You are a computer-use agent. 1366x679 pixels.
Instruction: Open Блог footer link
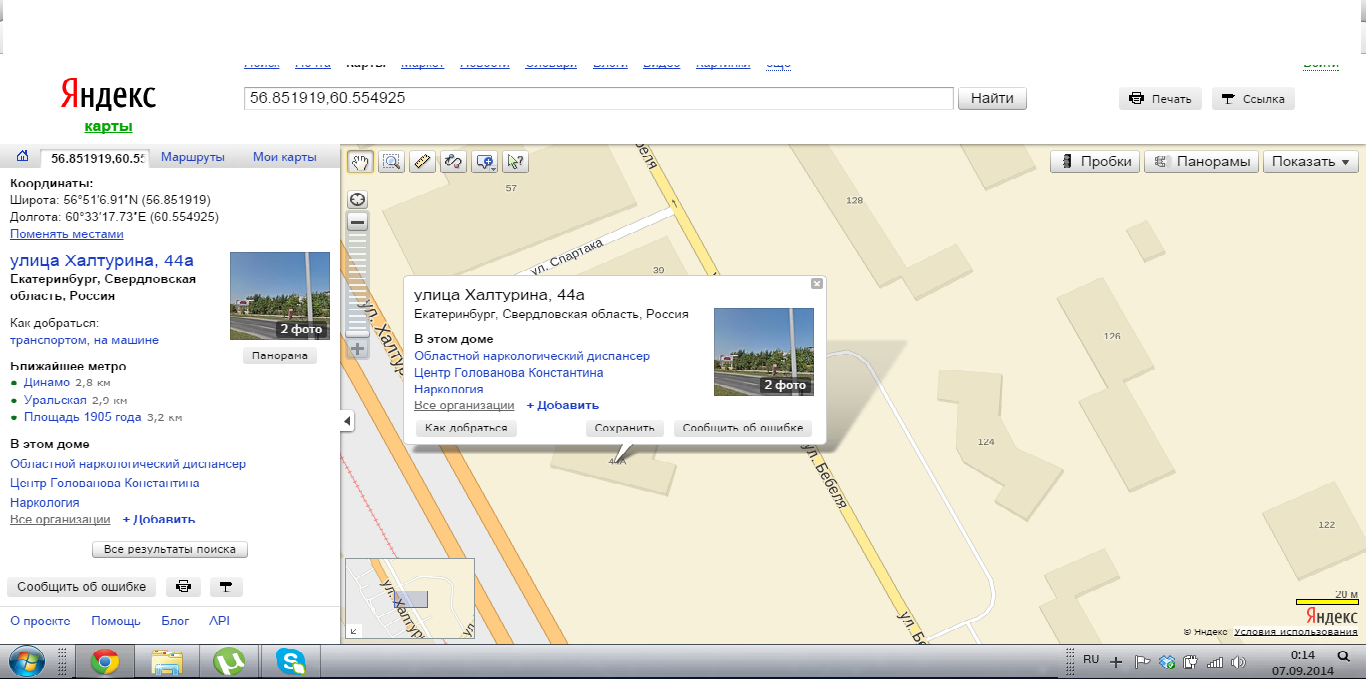tap(175, 621)
